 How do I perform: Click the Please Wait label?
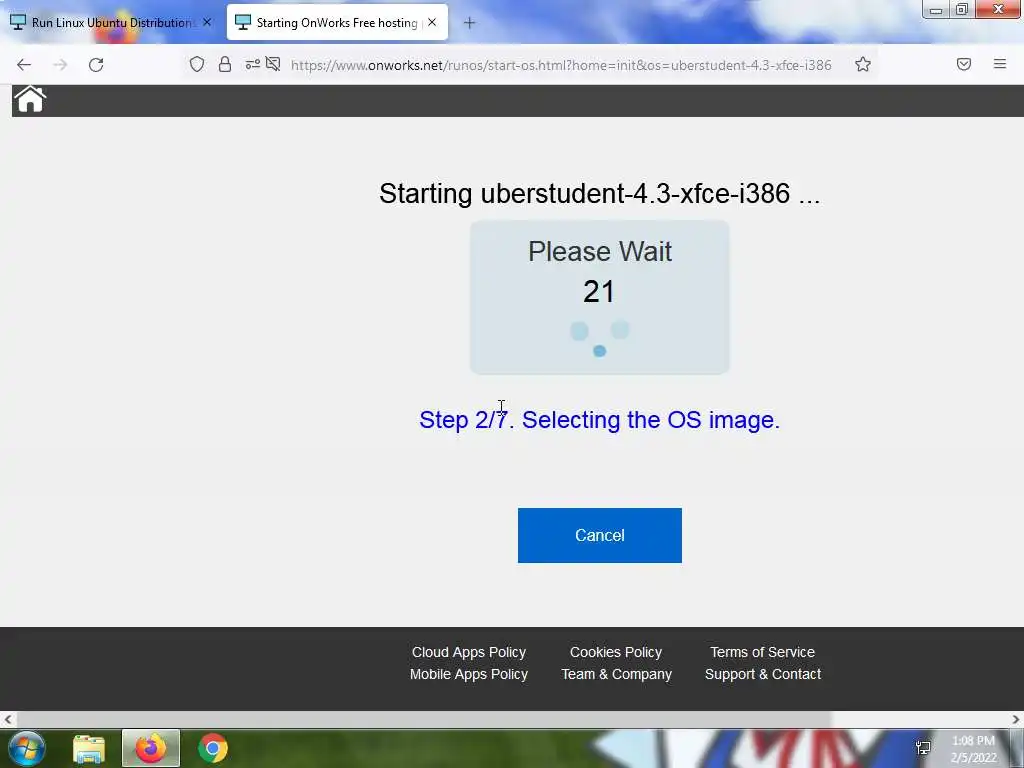(600, 251)
